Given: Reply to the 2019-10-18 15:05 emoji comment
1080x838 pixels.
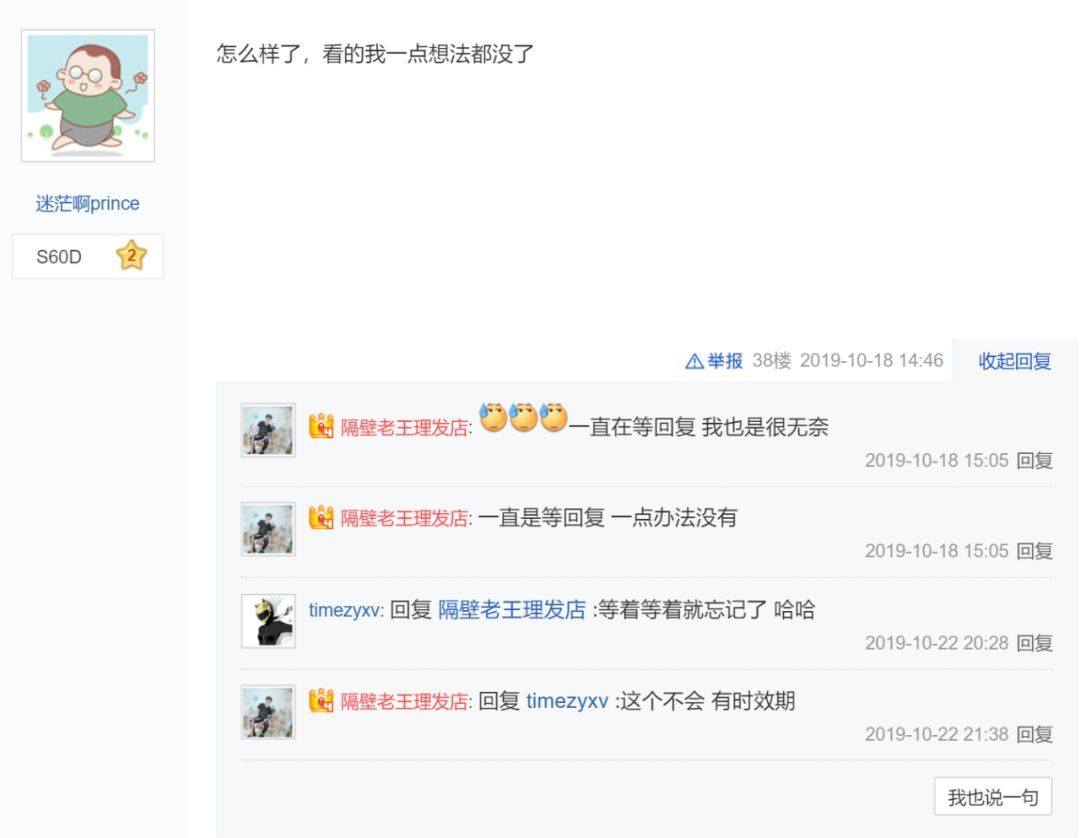Looking at the screenshot, I should coord(1035,460).
